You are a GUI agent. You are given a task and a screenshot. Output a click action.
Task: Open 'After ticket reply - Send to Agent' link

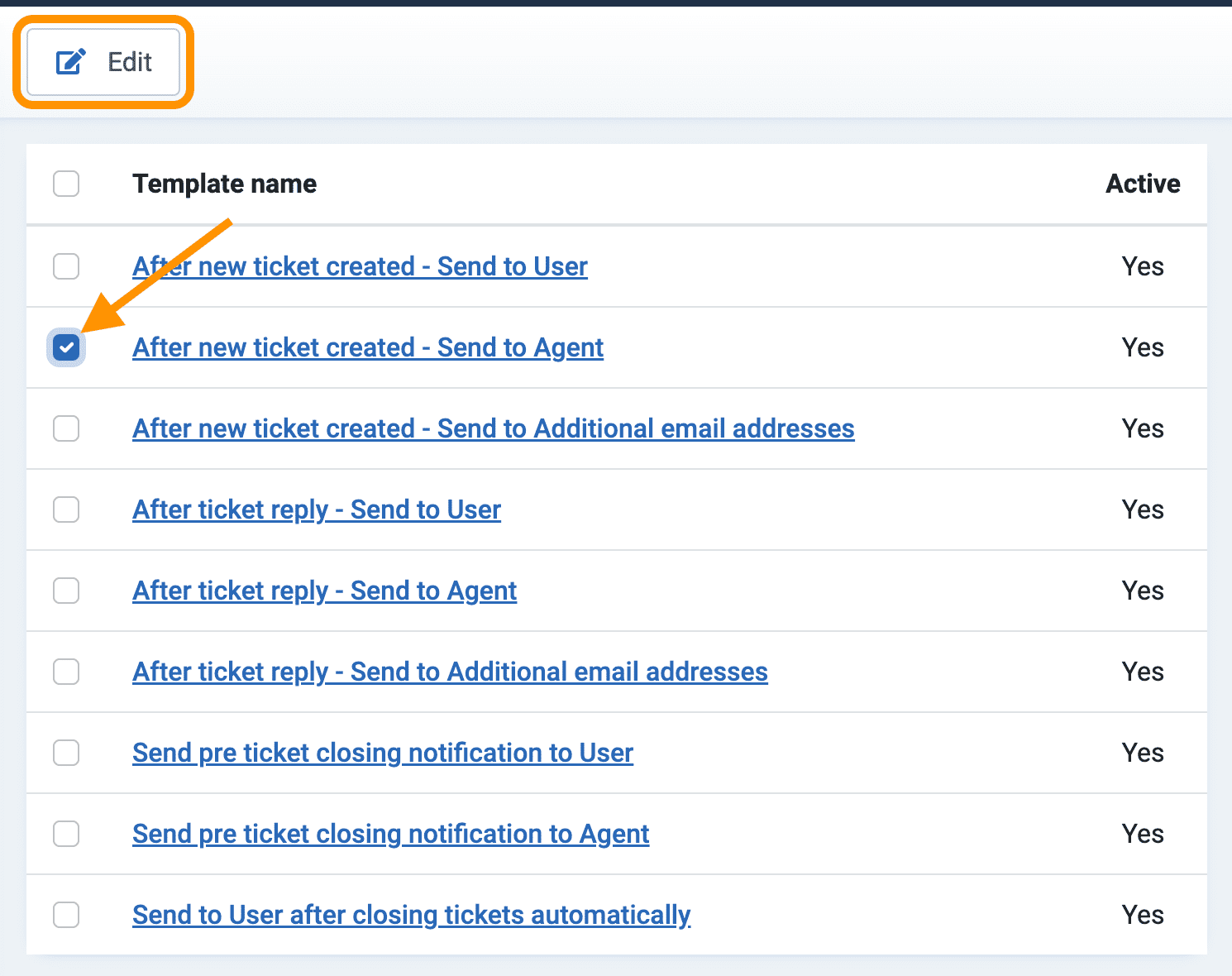pyautogui.click(x=324, y=591)
